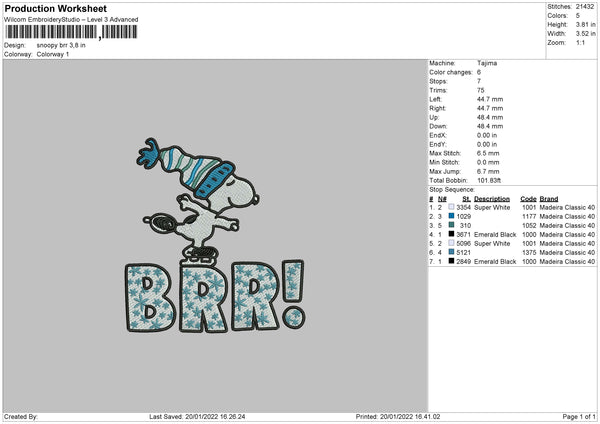Click the 'St.' column header

coord(466,199)
